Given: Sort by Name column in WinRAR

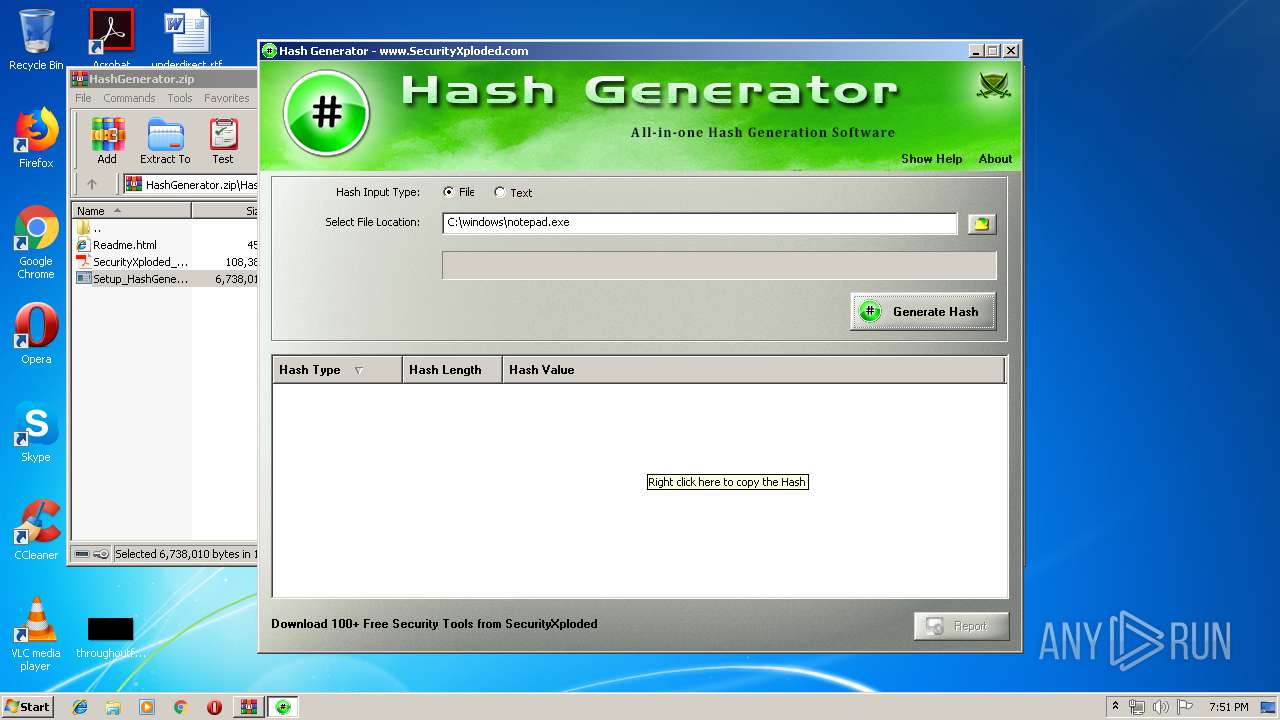Looking at the screenshot, I should 131,211.
